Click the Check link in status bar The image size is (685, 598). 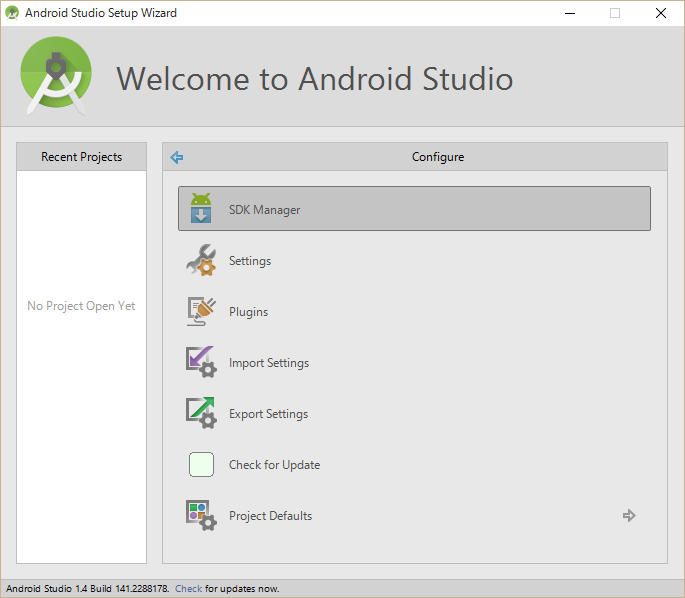[x=188, y=588]
